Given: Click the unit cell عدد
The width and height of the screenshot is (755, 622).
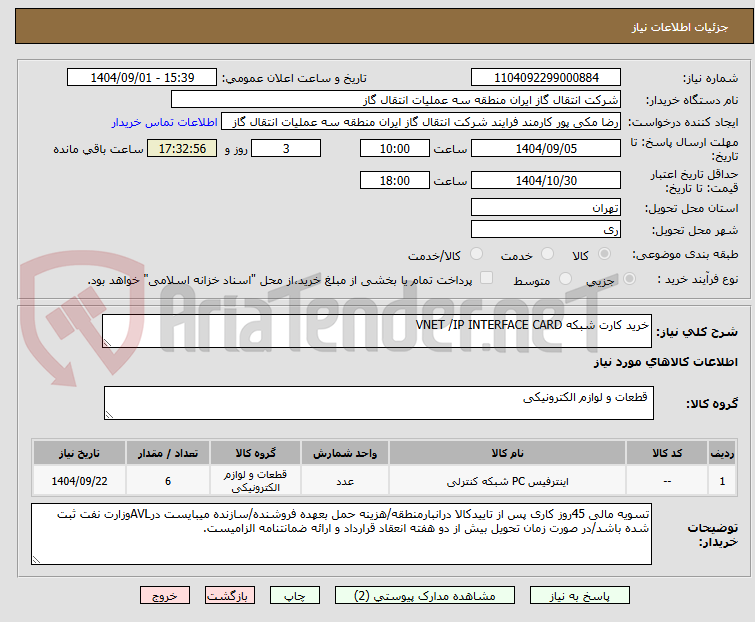Looking at the screenshot, I should tap(345, 480).
